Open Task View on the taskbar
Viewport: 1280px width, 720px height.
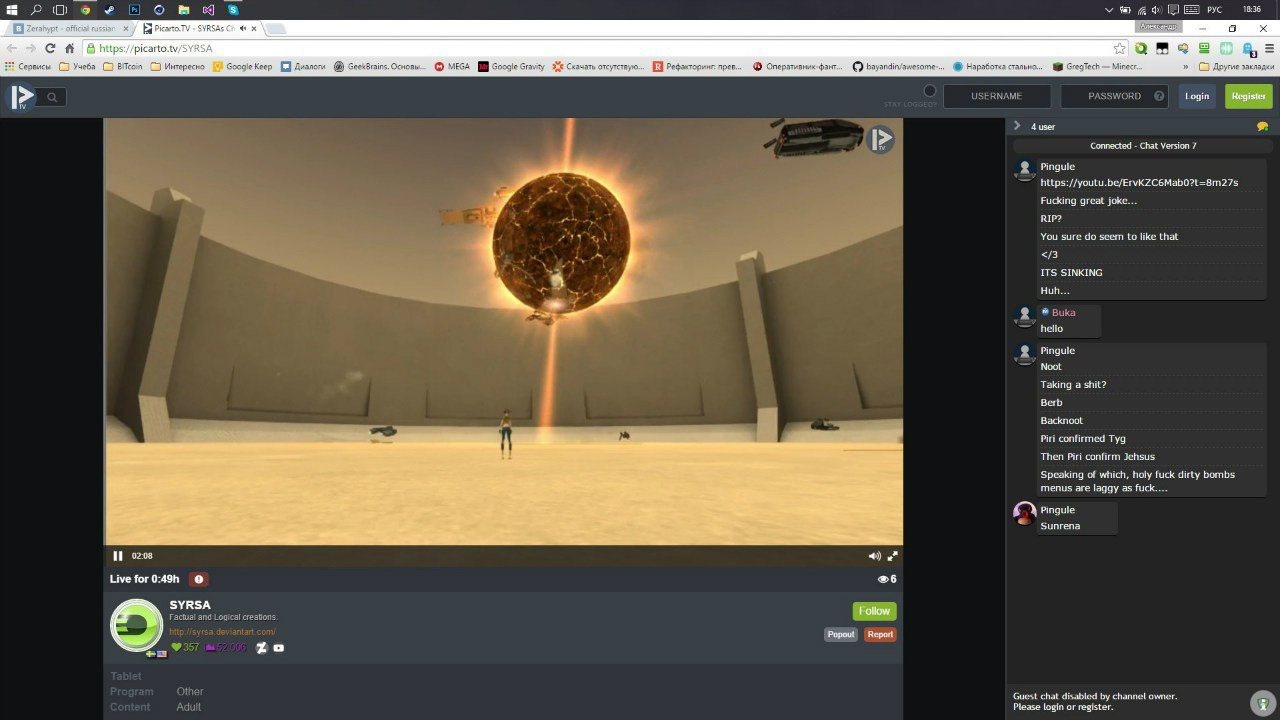(60, 9)
